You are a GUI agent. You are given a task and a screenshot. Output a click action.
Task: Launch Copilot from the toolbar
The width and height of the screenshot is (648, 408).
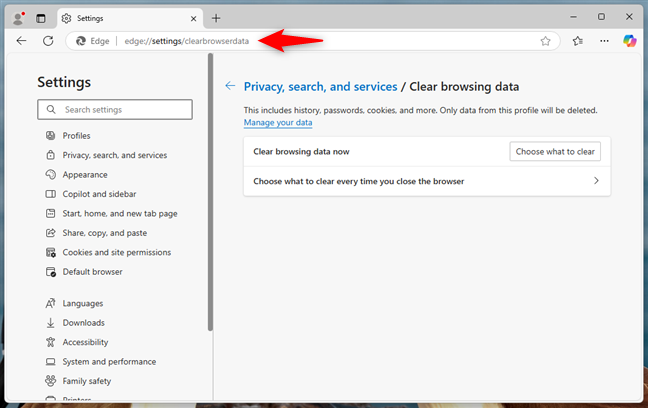click(630, 41)
